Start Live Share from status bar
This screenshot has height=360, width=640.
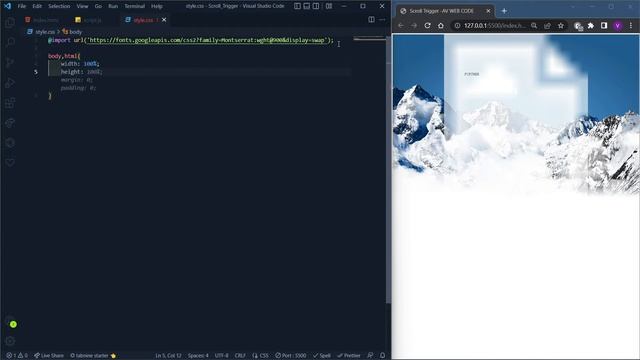(x=49, y=356)
